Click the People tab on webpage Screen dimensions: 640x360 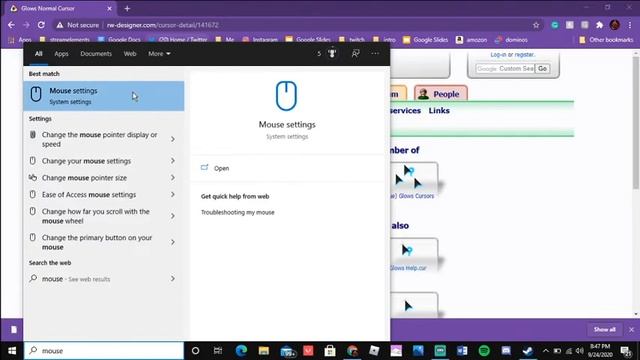[x=441, y=93]
